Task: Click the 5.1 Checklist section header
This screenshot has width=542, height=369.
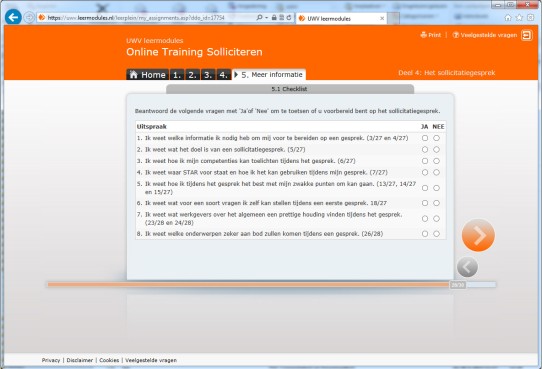Action: click(290, 89)
